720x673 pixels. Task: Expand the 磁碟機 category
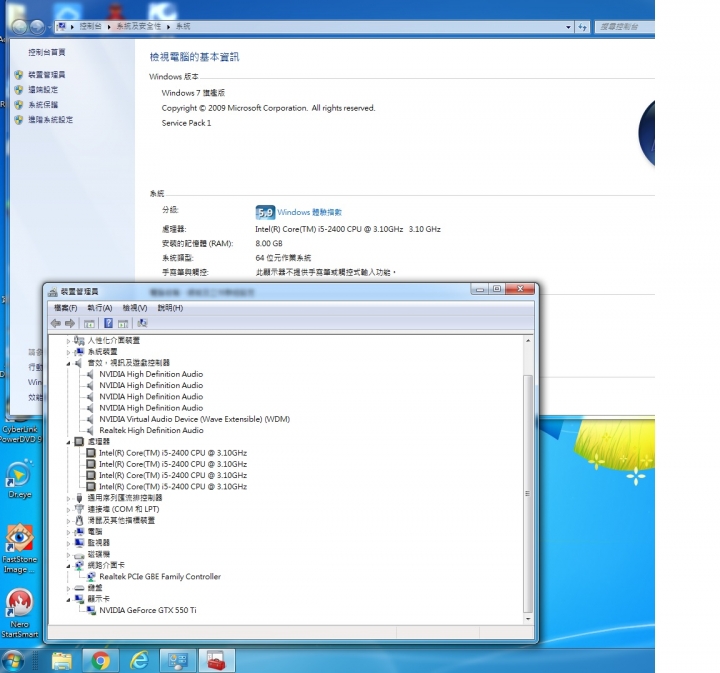point(68,555)
